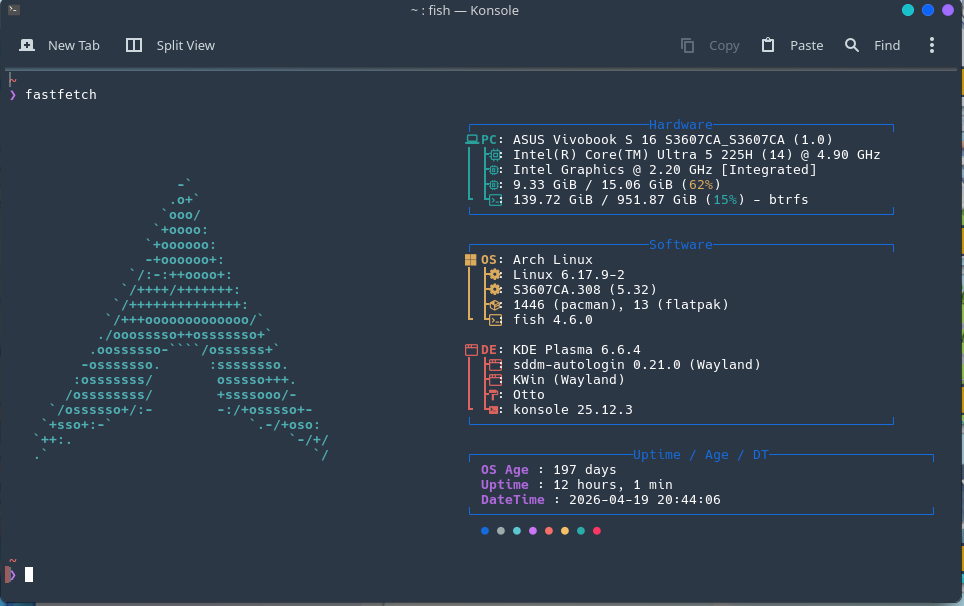
Task: Click the Software section heading
Action: 681,245
